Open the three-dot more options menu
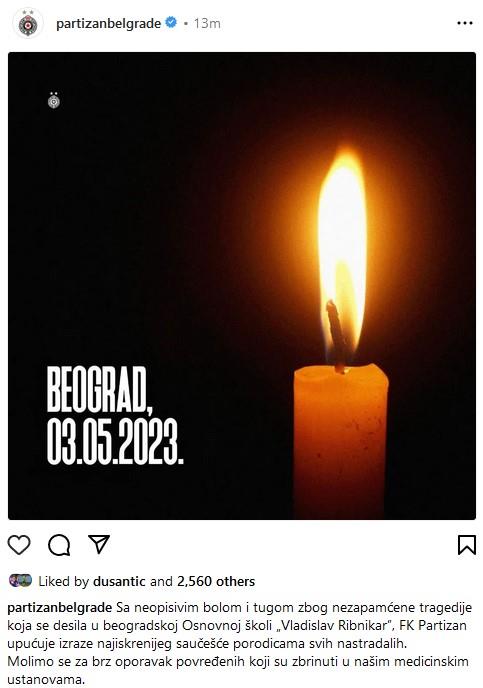Viewport: 483px width, 688px height. pyautogui.click(x=465, y=23)
